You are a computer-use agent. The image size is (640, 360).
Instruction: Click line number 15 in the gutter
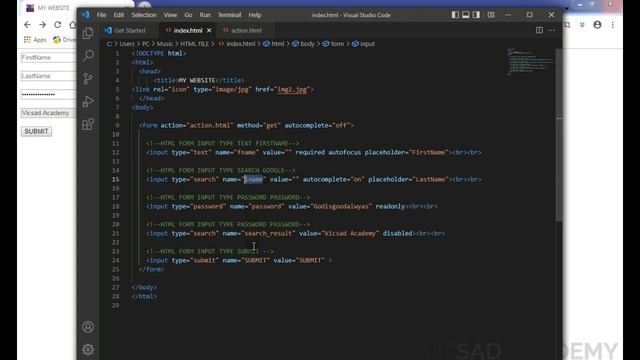pyautogui.click(x=116, y=179)
